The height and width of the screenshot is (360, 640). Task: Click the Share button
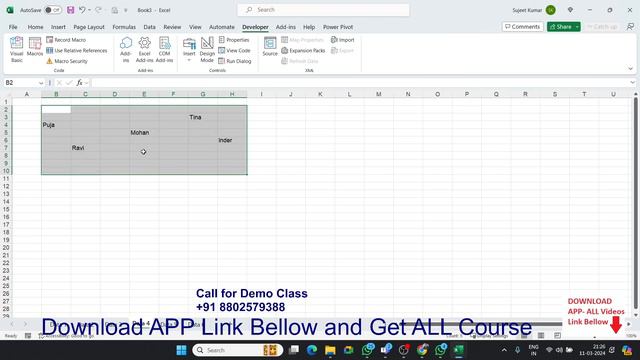click(560, 27)
